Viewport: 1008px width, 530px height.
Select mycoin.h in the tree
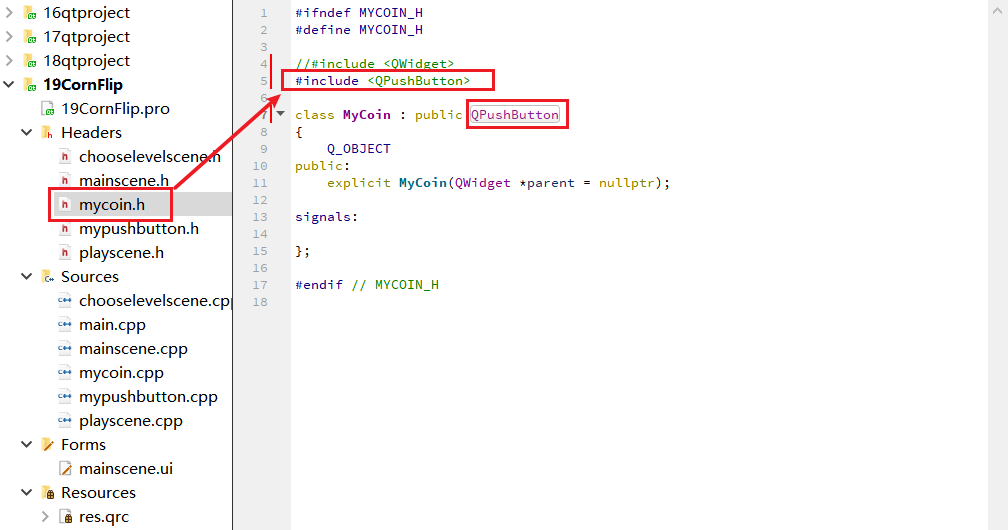tap(112, 205)
